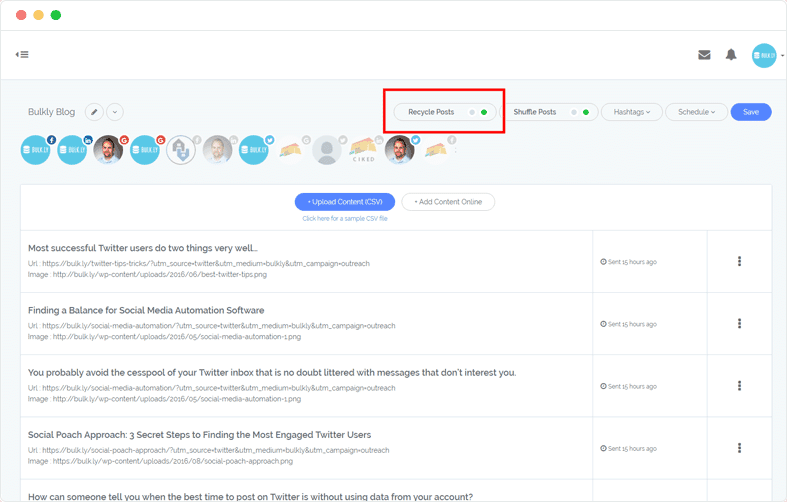Expand the Schedule dropdown
Viewport: 787px width, 502px height.
[696, 112]
